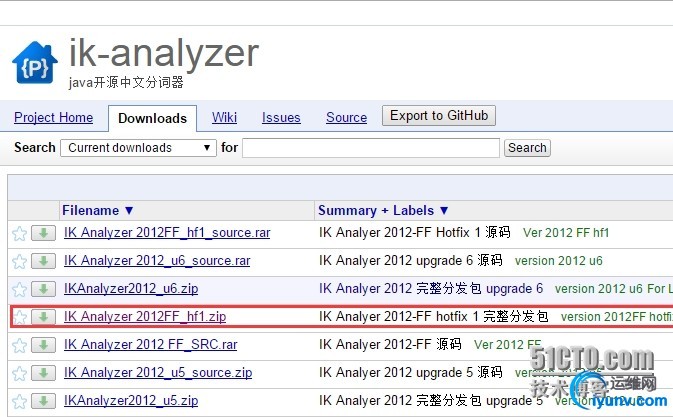673x417 pixels.
Task: Click download arrow for IK Analyzer 2012_u6_source.rar
Action: [43, 261]
